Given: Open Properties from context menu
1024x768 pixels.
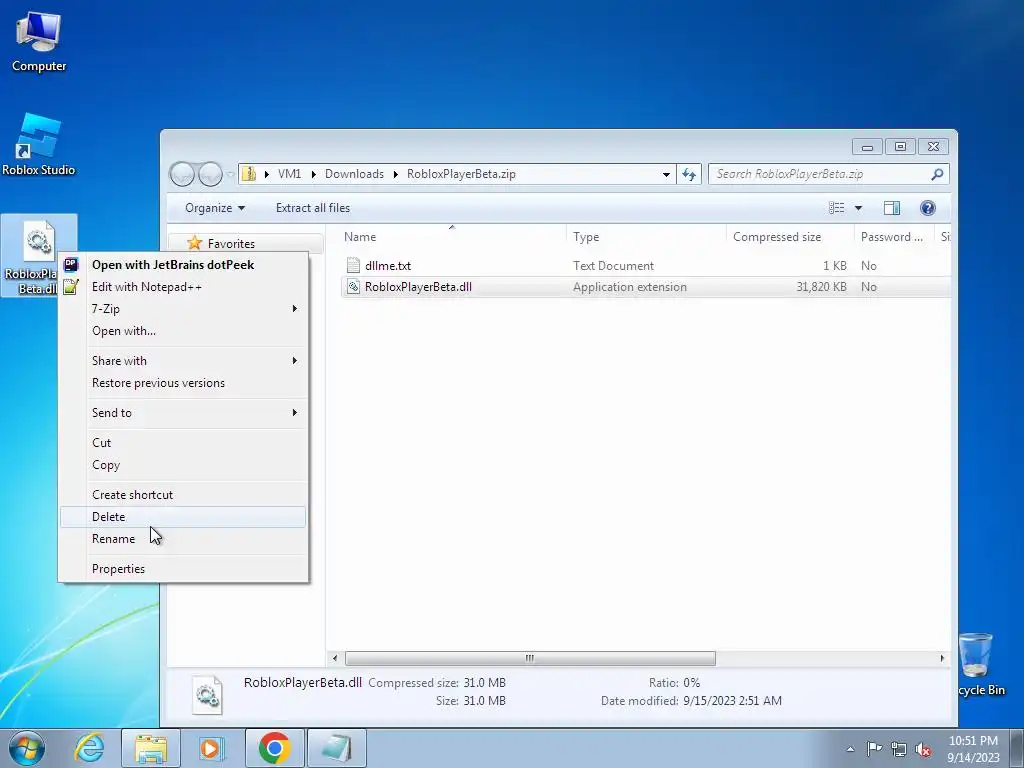Looking at the screenshot, I should point(183,569).
